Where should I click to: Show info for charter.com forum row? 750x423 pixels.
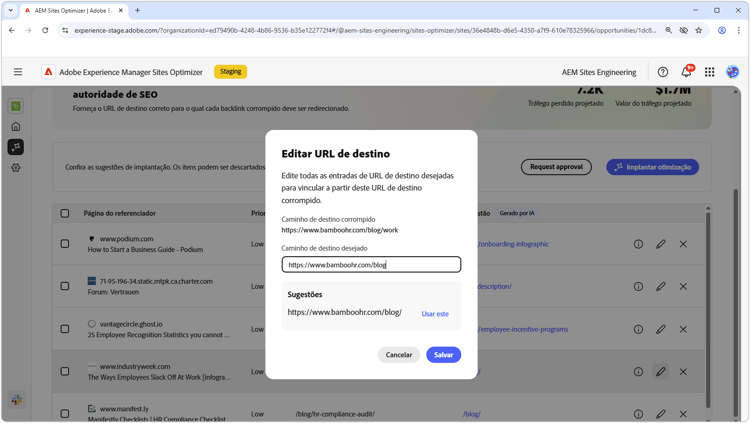click(638, 286)
